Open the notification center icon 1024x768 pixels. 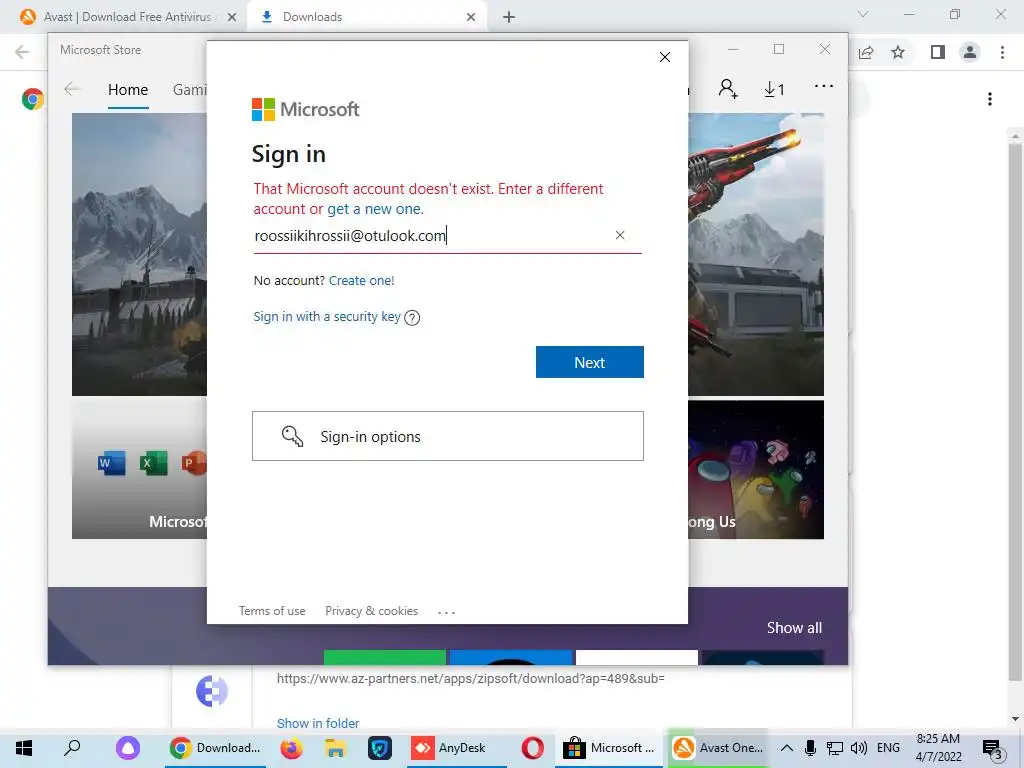click(992, 750)
